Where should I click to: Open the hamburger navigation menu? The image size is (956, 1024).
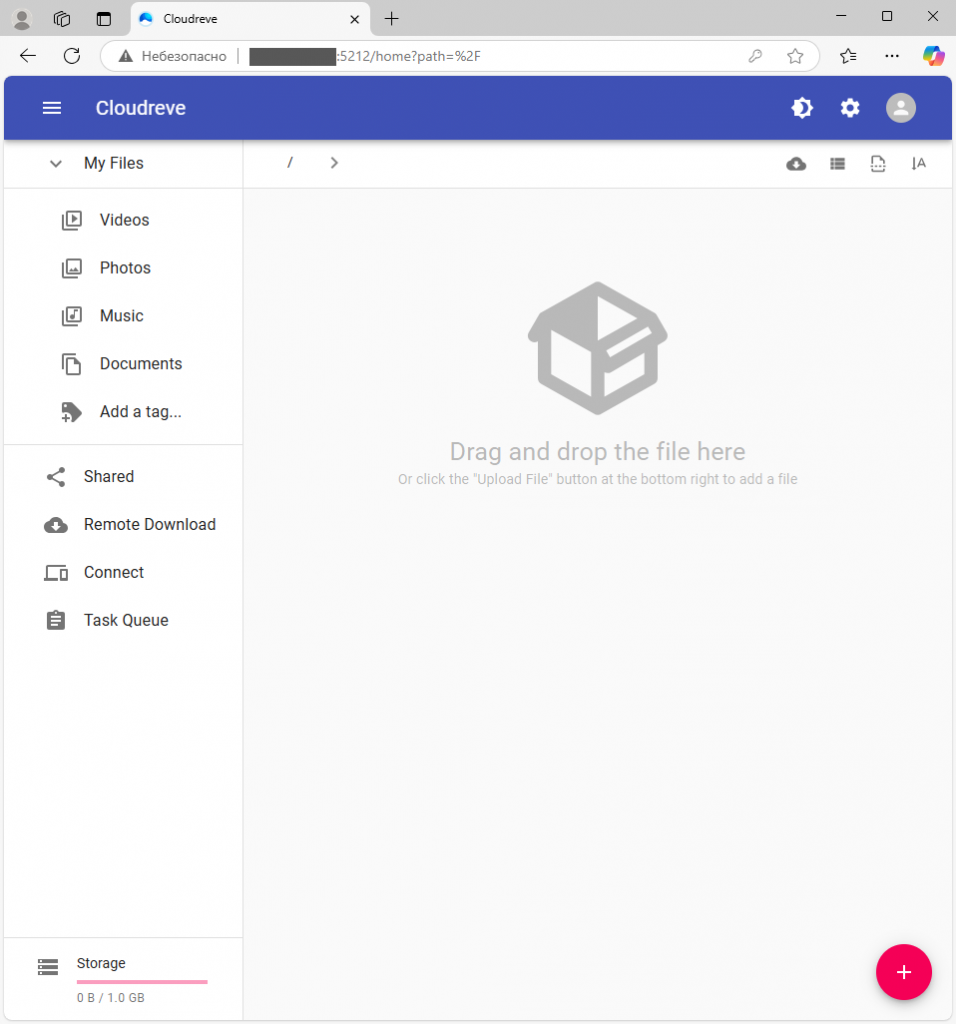(52, 108)
